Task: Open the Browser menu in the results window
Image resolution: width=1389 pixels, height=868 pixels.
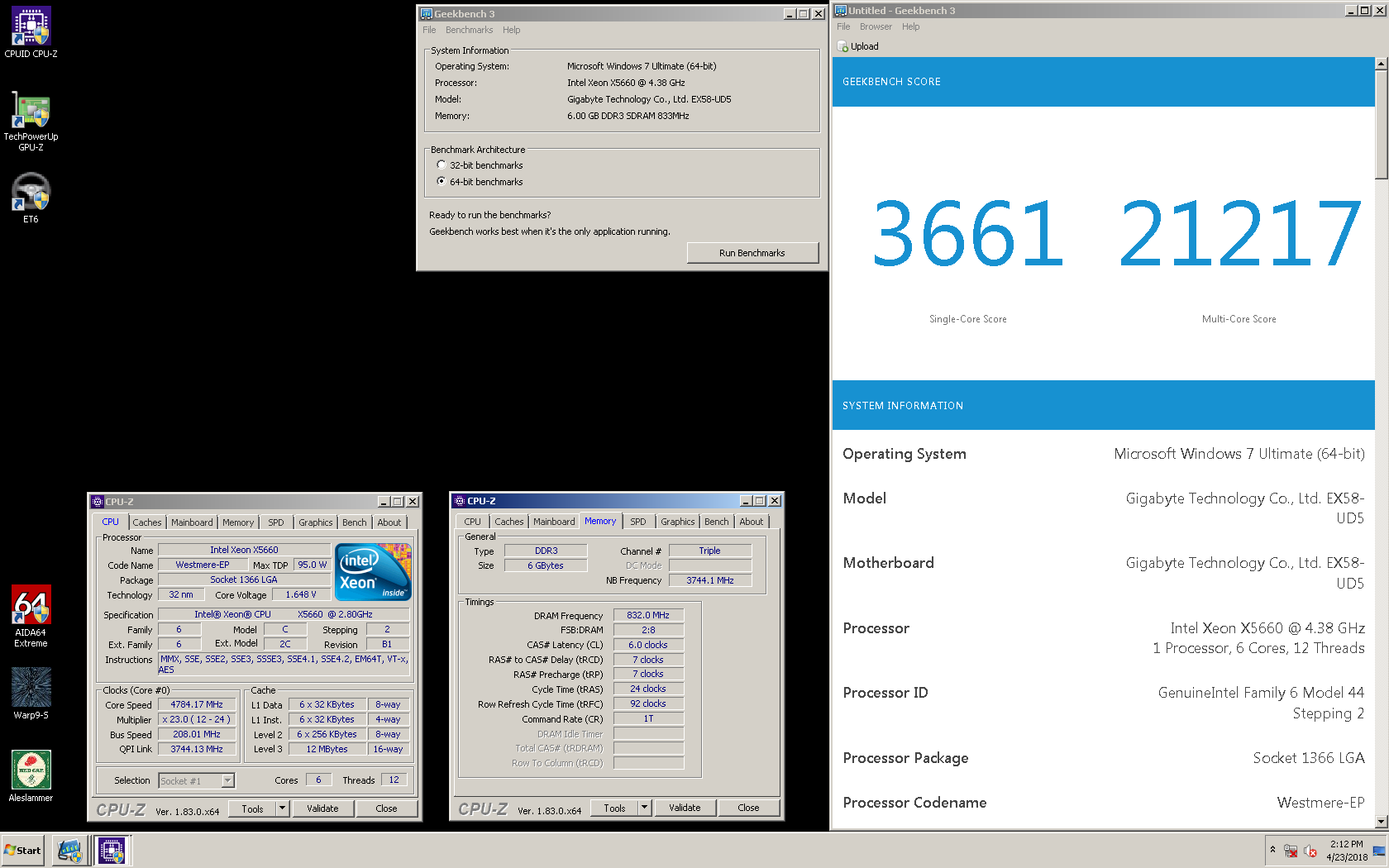Action: (x=876, y=26)
